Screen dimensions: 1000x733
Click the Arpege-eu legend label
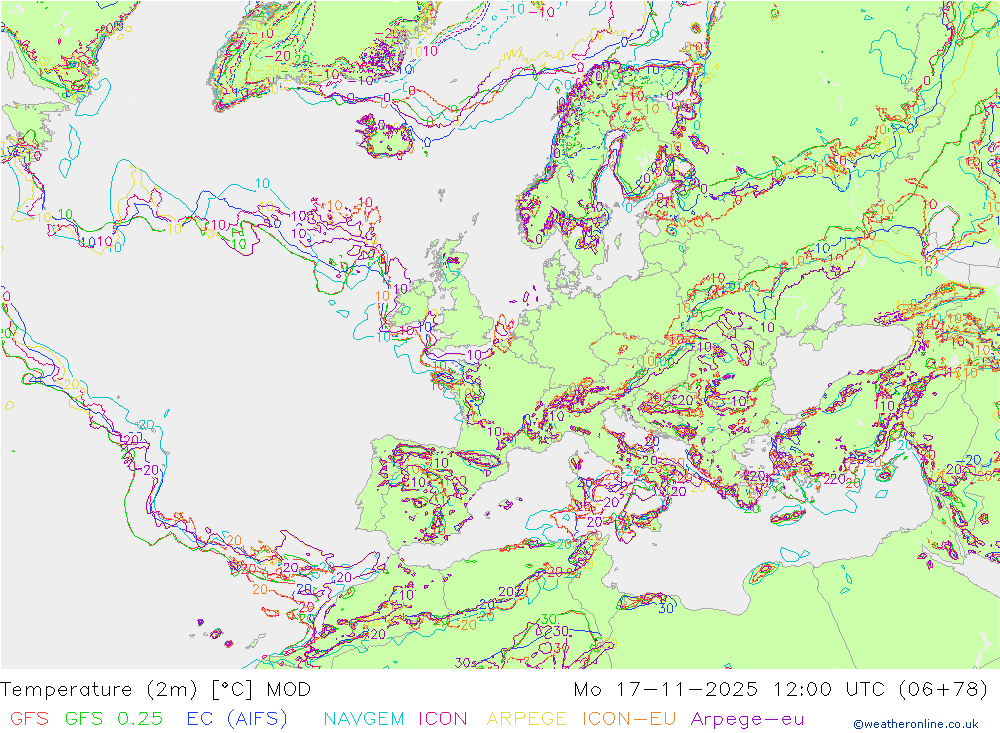tap(747, 719)
